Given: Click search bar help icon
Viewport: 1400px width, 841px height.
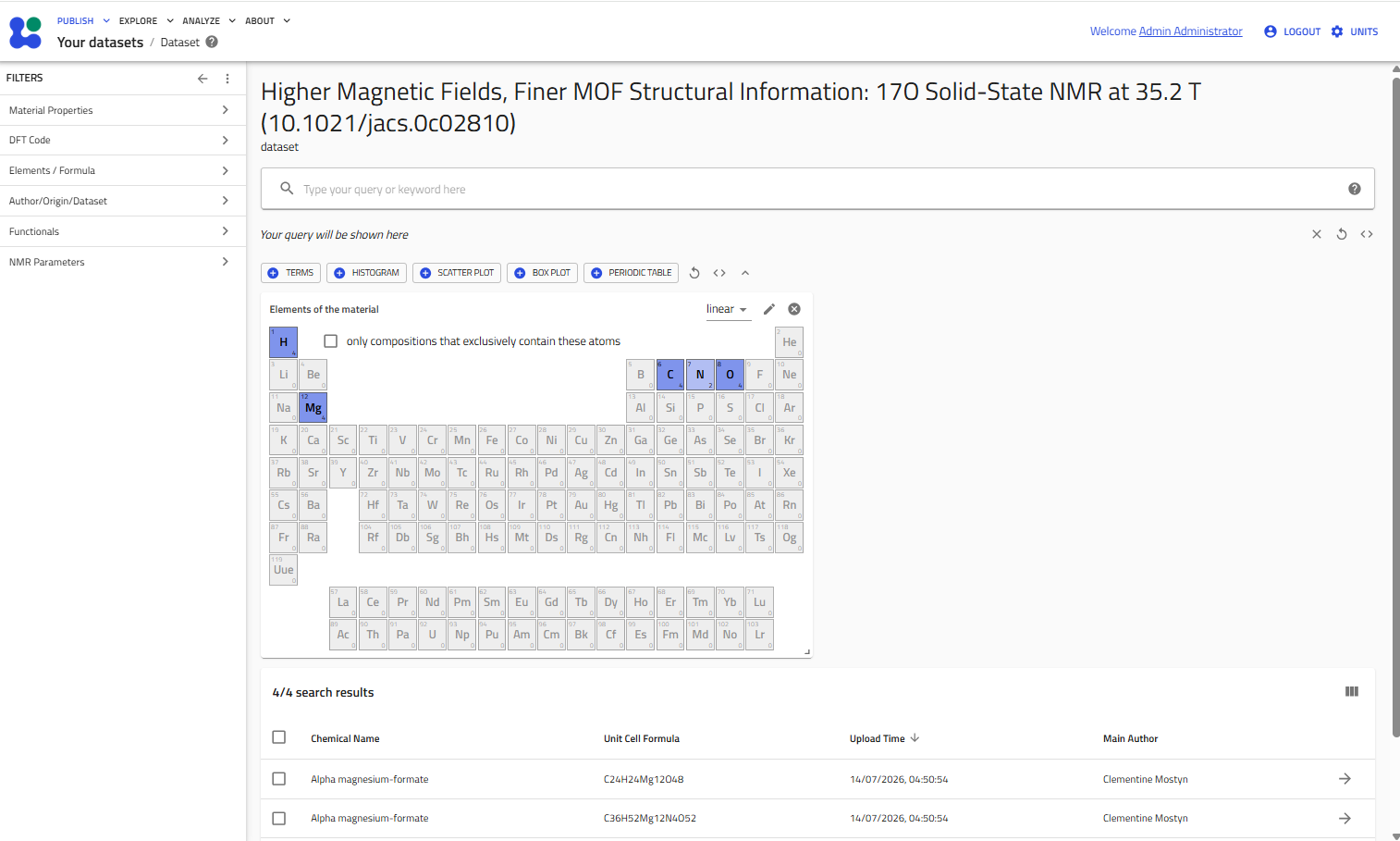Looking at the screenshot, I should point(1355,189).
